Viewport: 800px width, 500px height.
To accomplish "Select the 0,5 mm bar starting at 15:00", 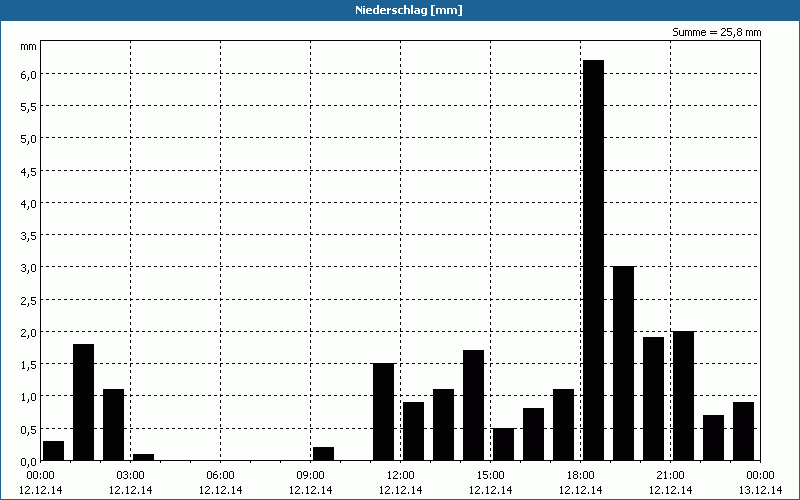I will [x=504, y=444].
